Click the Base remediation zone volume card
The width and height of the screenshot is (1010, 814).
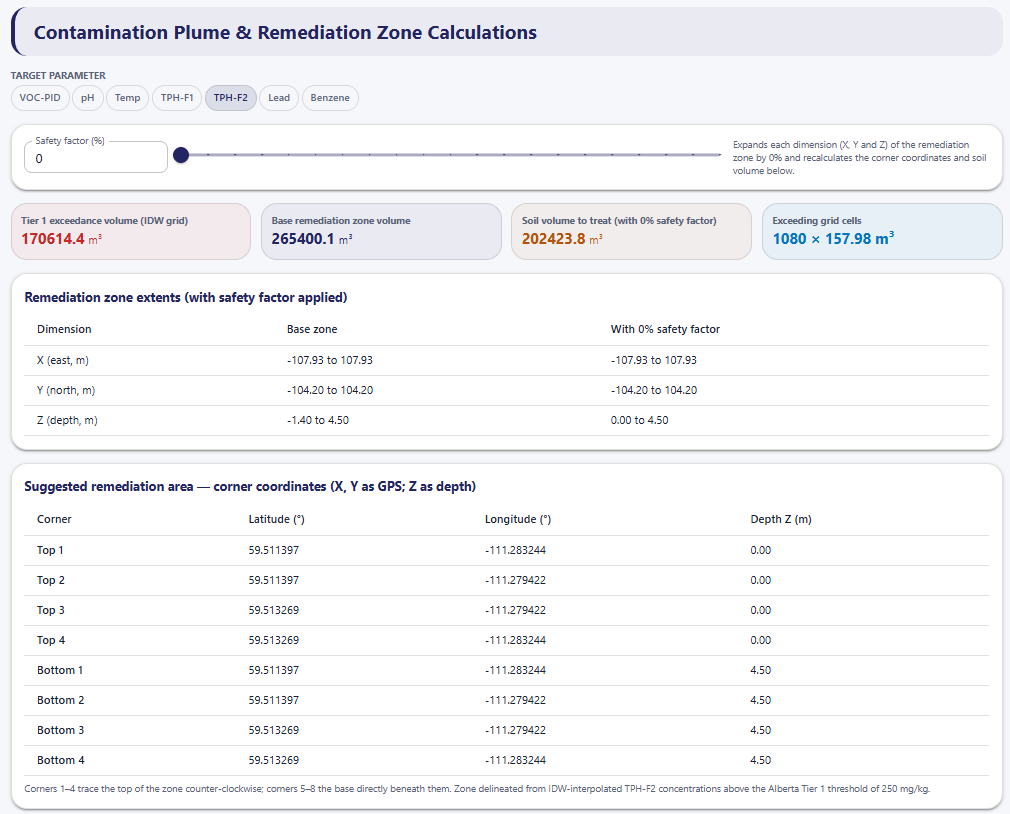[381, 232]
